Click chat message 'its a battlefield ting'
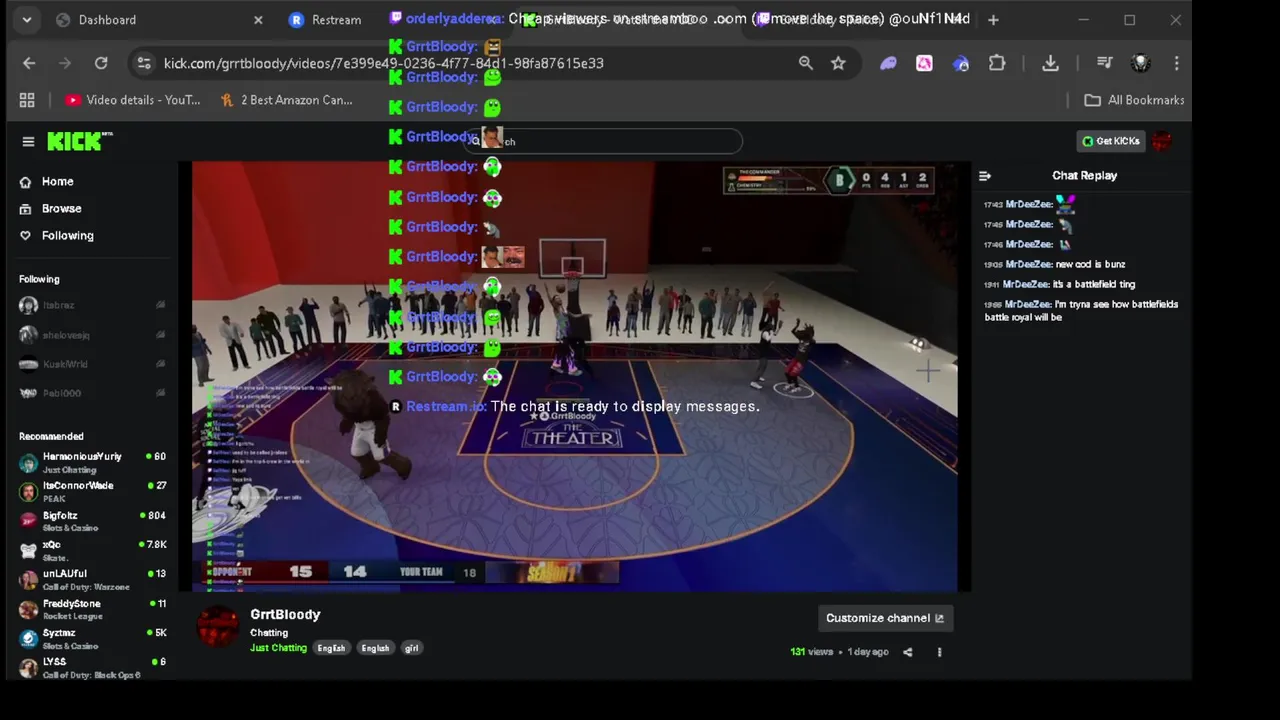Viewport: 1280px width, 720px height. click(x=1093, y=285)
